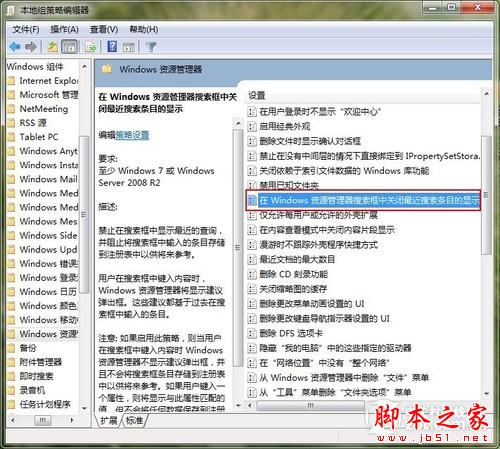Select the Windows Anyt tree node
The width and height of the screenshot is (500, 449).
click(49, 151)
